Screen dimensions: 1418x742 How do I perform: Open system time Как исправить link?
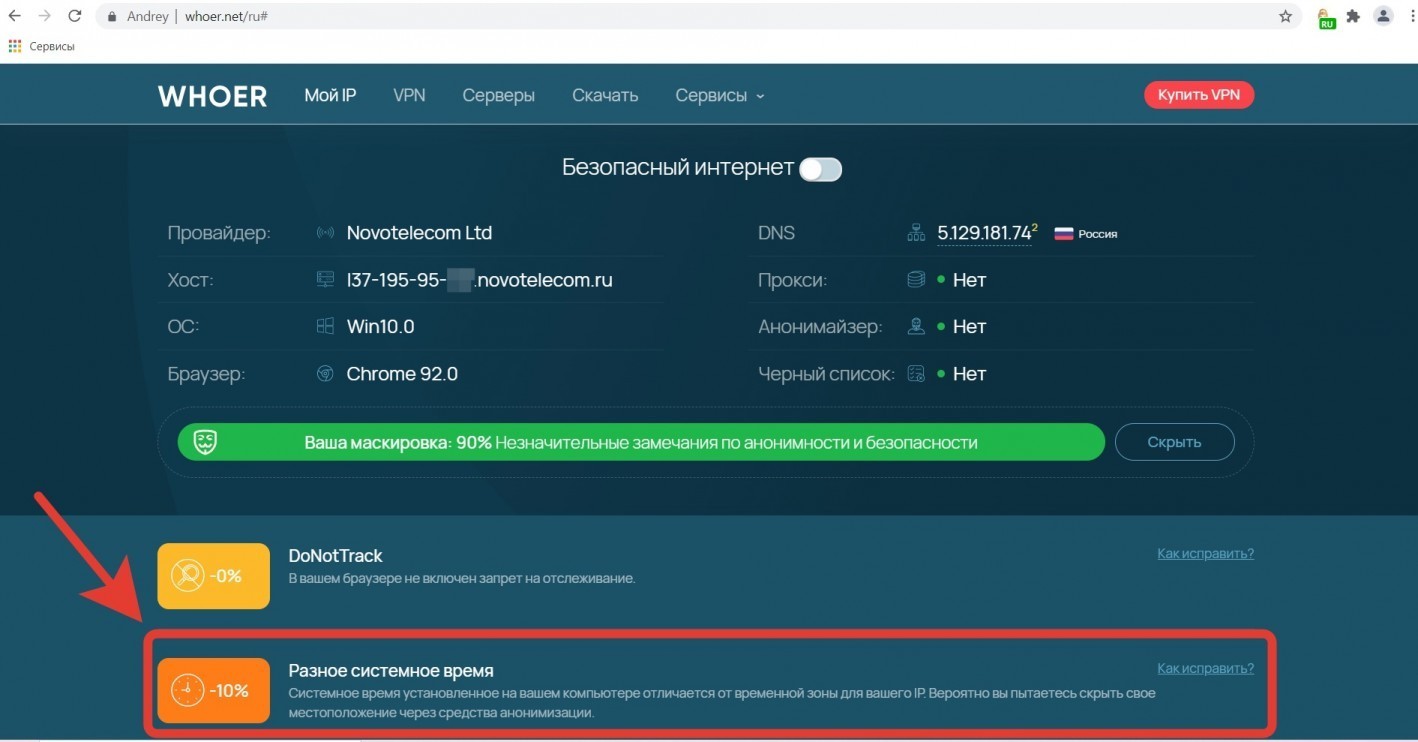click(x=1205, y=668)
